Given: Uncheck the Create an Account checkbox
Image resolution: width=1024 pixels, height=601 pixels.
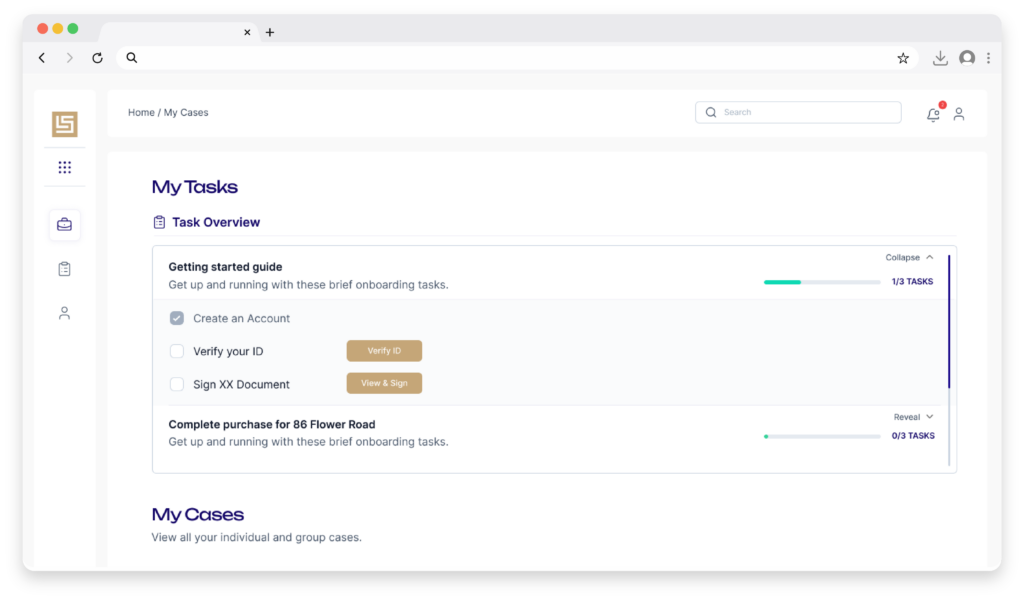Looking at the screenshot, I should [x=177, y=319].
